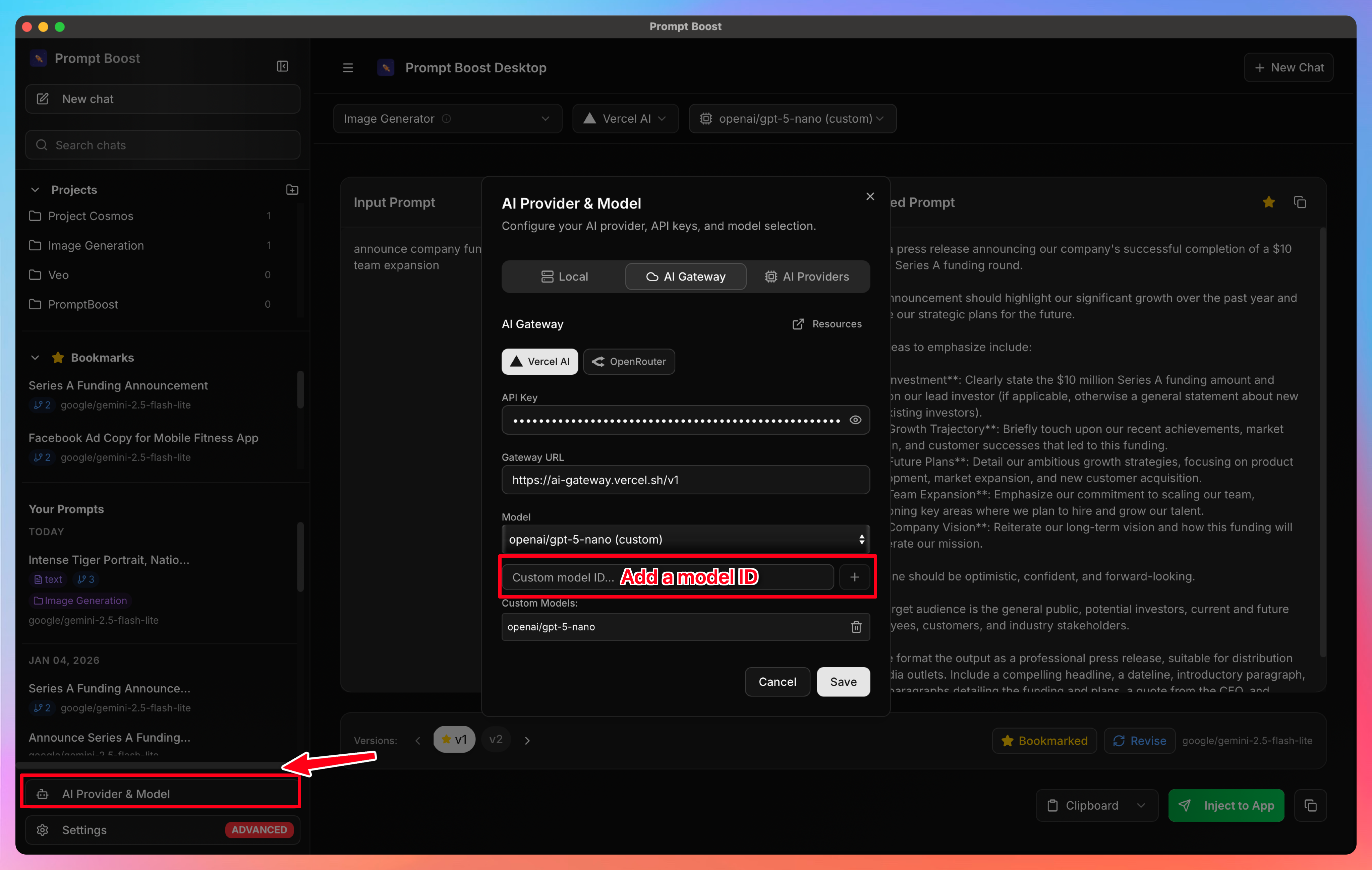Create a new project folder
Screen dimensions: 1372x870
point(292,189)
